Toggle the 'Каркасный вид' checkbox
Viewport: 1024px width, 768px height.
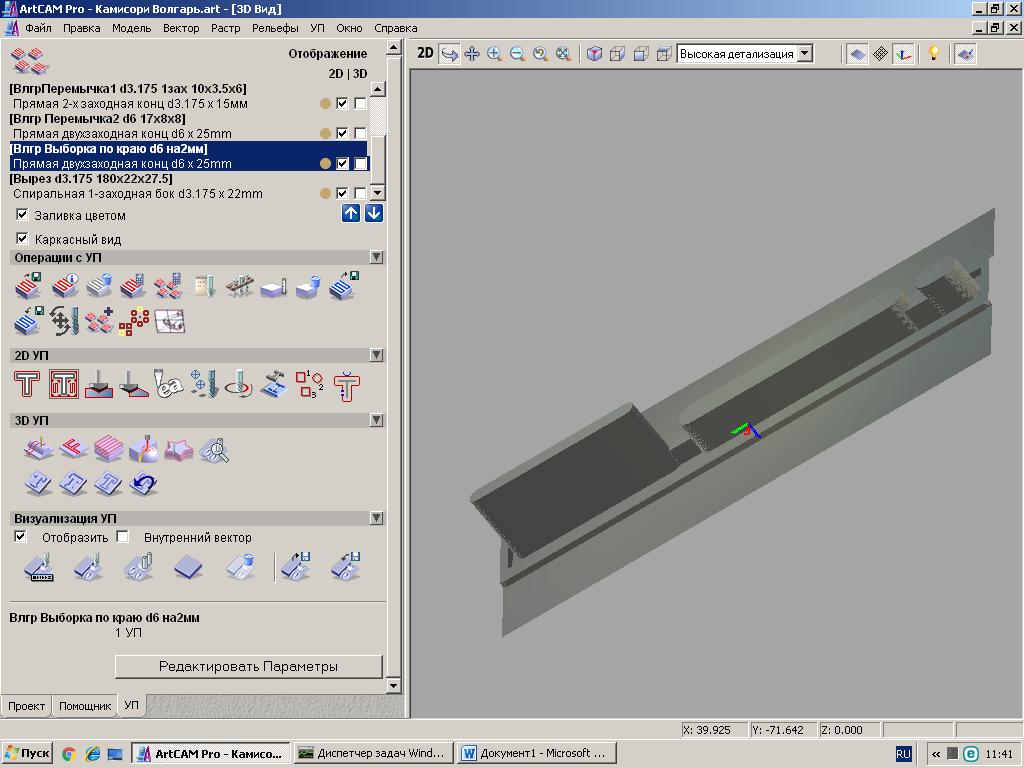22,239
